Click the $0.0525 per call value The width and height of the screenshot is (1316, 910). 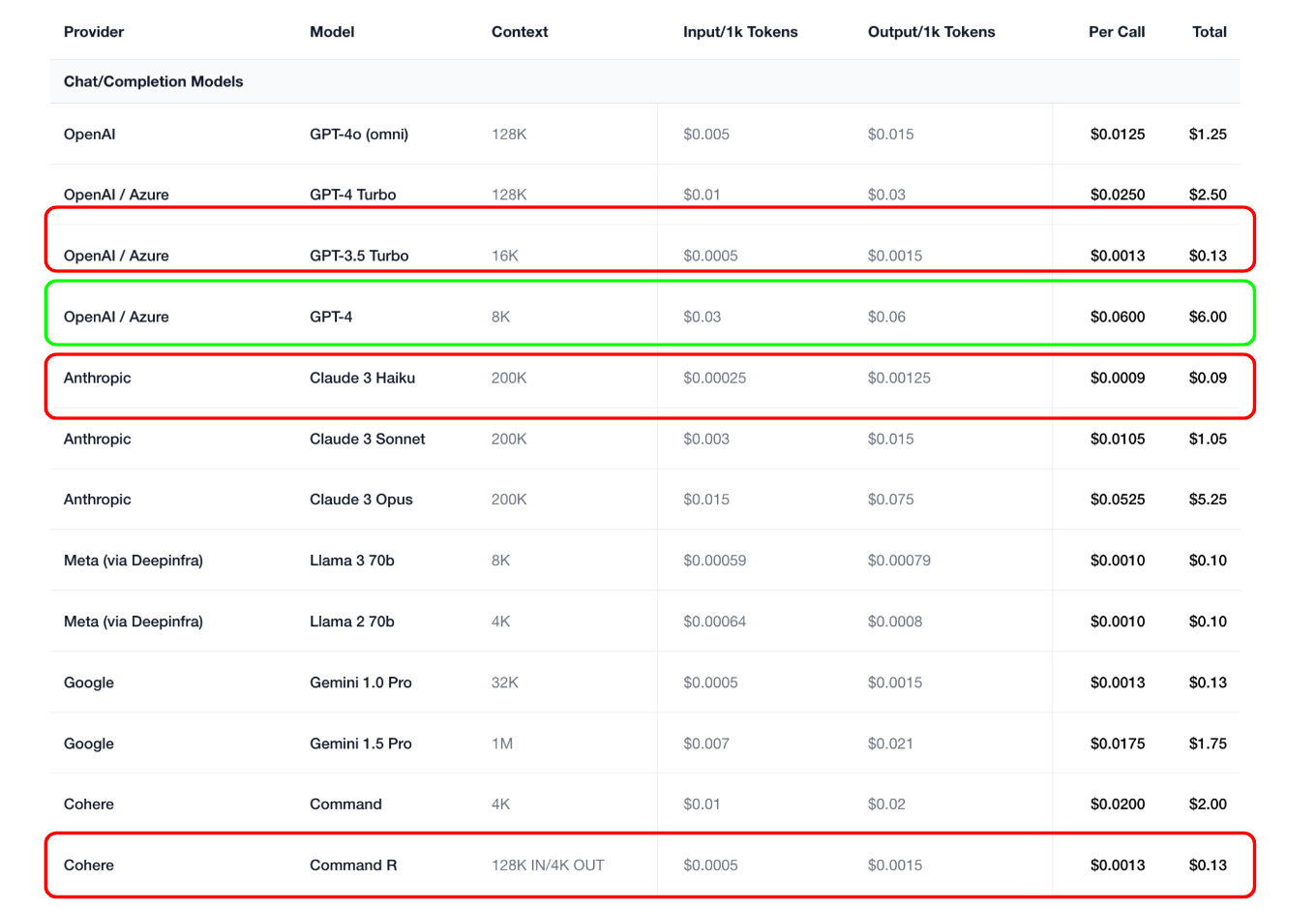[1118, 500]
